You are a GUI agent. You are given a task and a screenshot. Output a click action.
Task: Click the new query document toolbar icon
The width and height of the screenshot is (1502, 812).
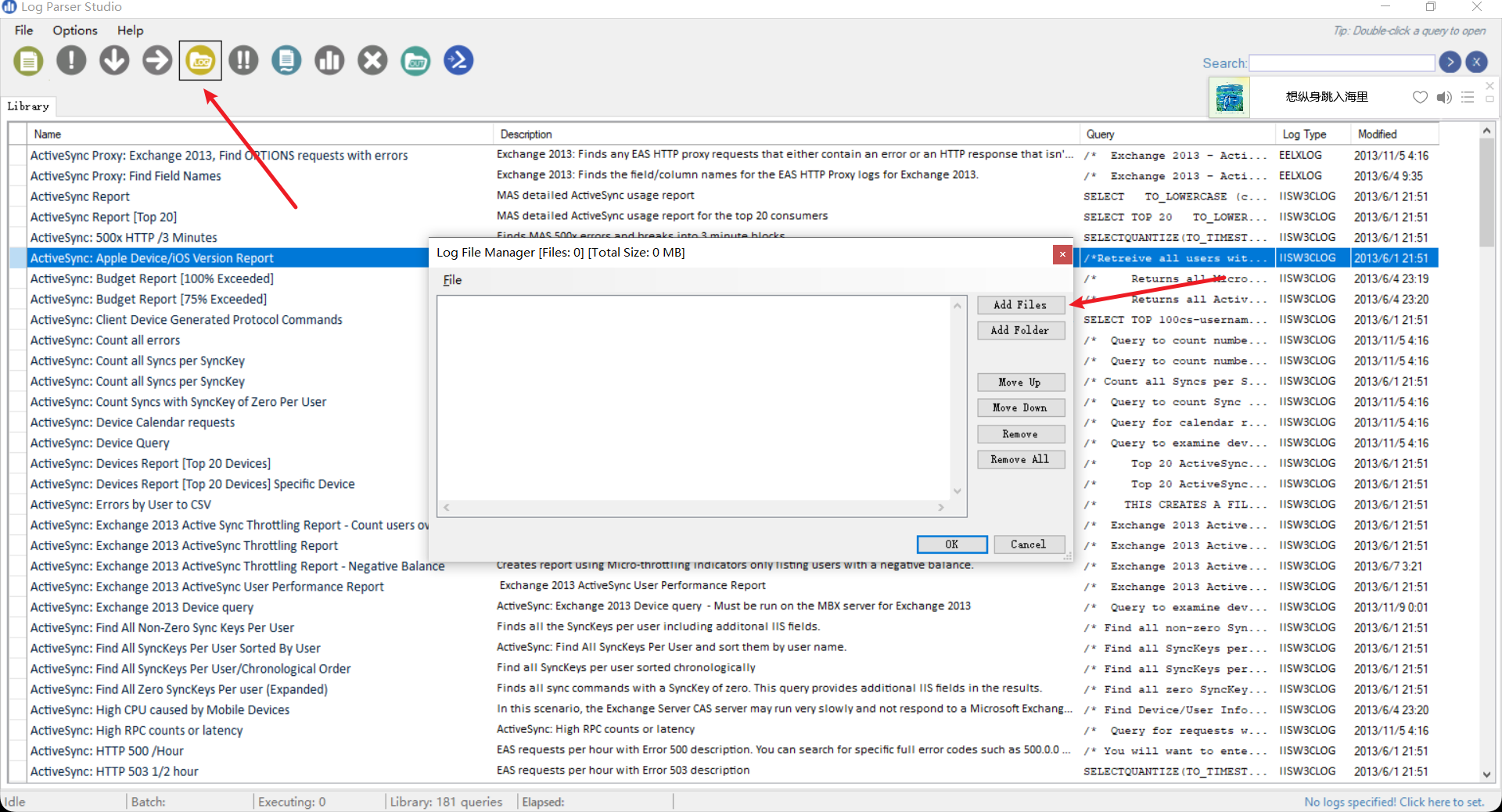pyautogui.click(x=28, y=61)
